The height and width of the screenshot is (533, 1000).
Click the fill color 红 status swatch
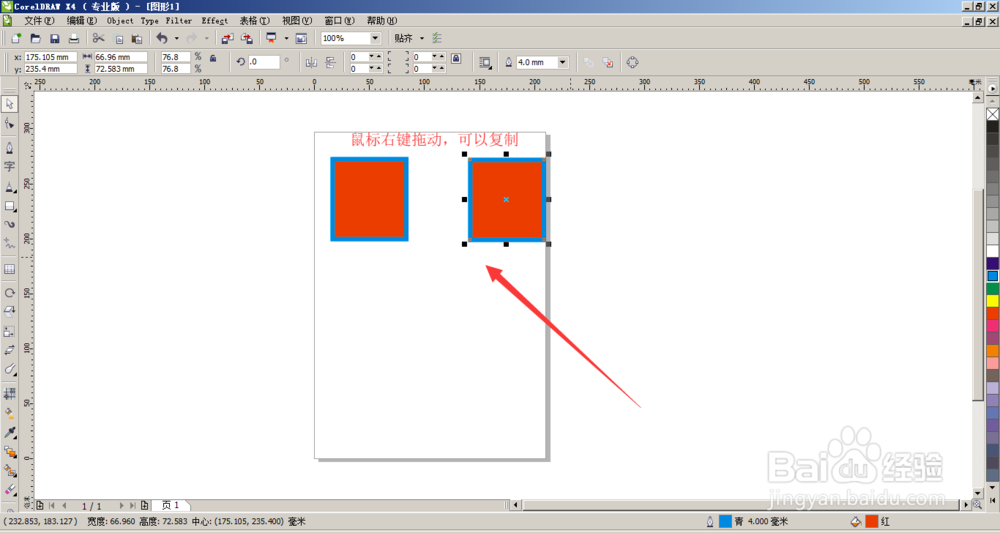click(872, 522)
